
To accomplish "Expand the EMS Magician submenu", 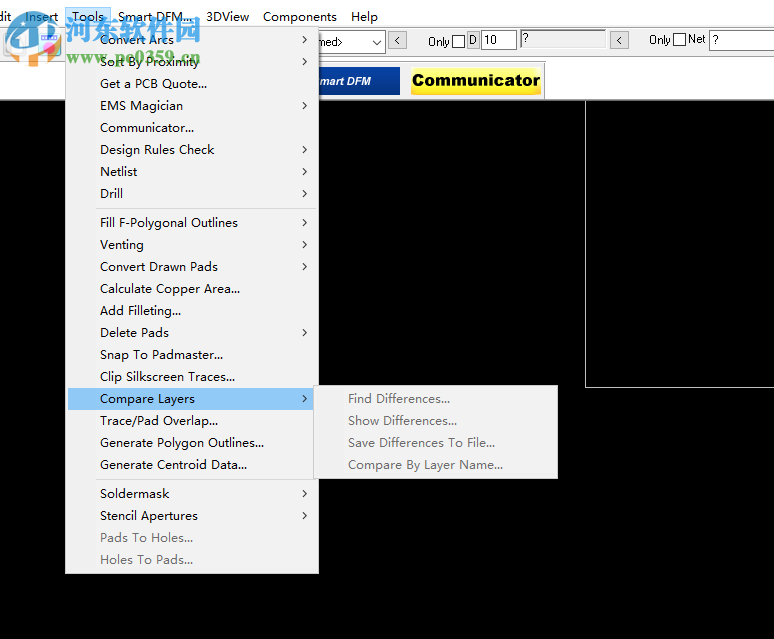I will pos(192,106).
